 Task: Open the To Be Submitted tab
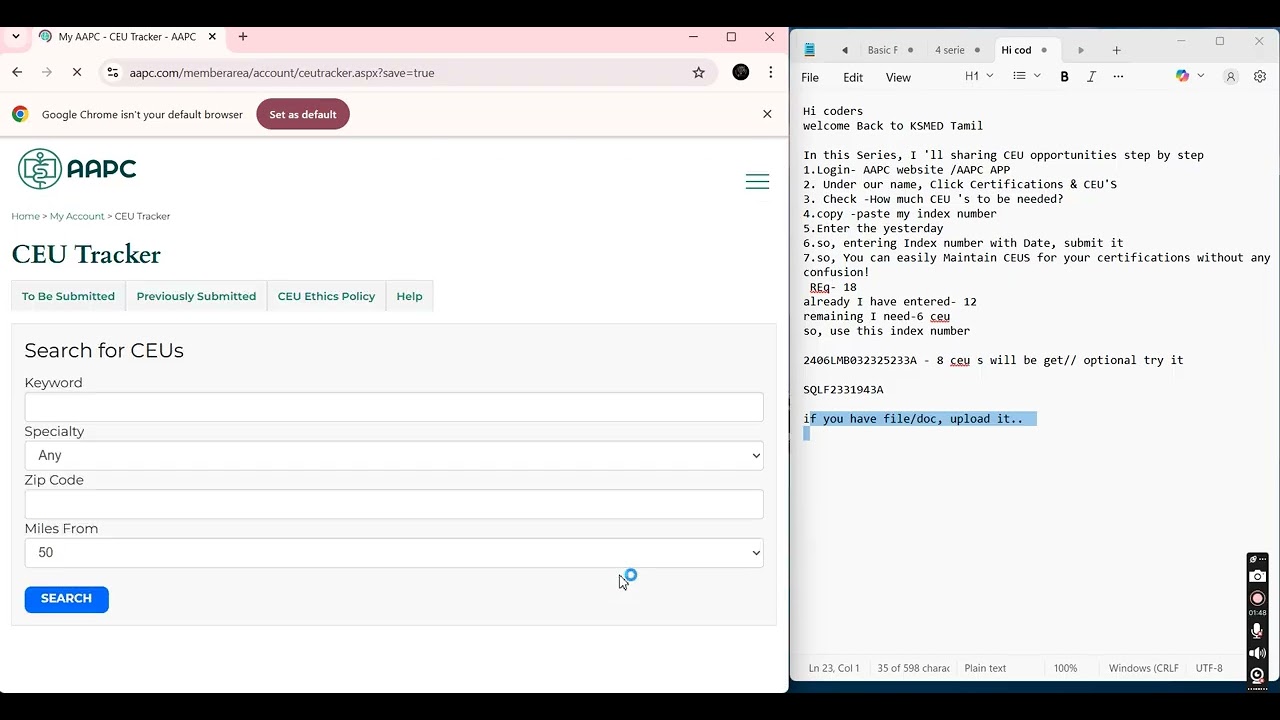click(x=68, y=296)
